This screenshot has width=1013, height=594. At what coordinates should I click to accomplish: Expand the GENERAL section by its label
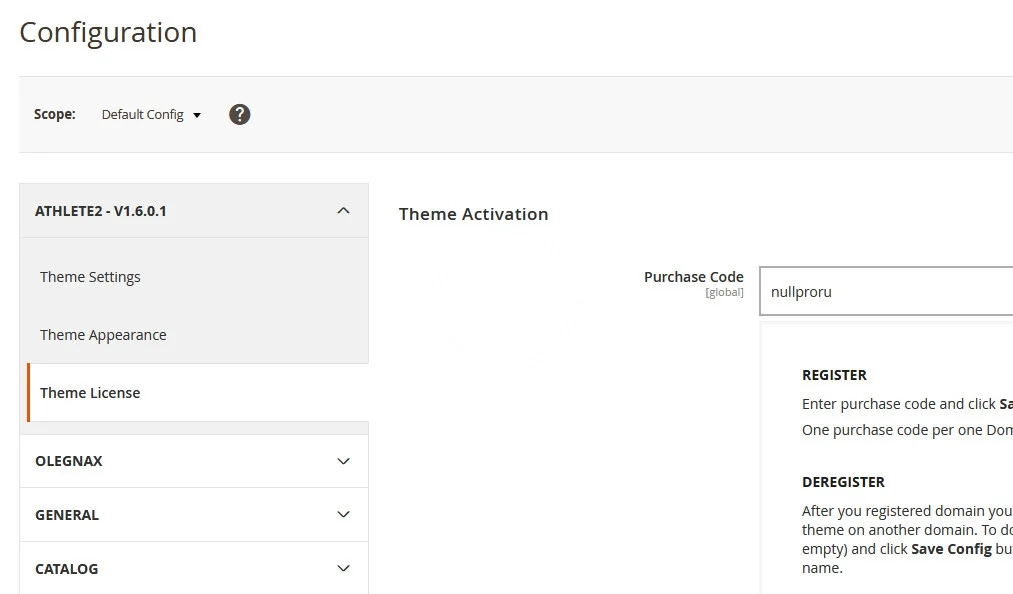[x=67, y=515]
